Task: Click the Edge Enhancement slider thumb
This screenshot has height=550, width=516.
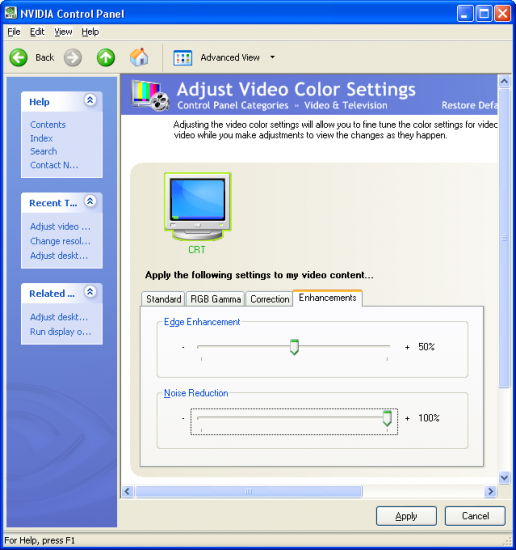Action: (x=294, y=347)
